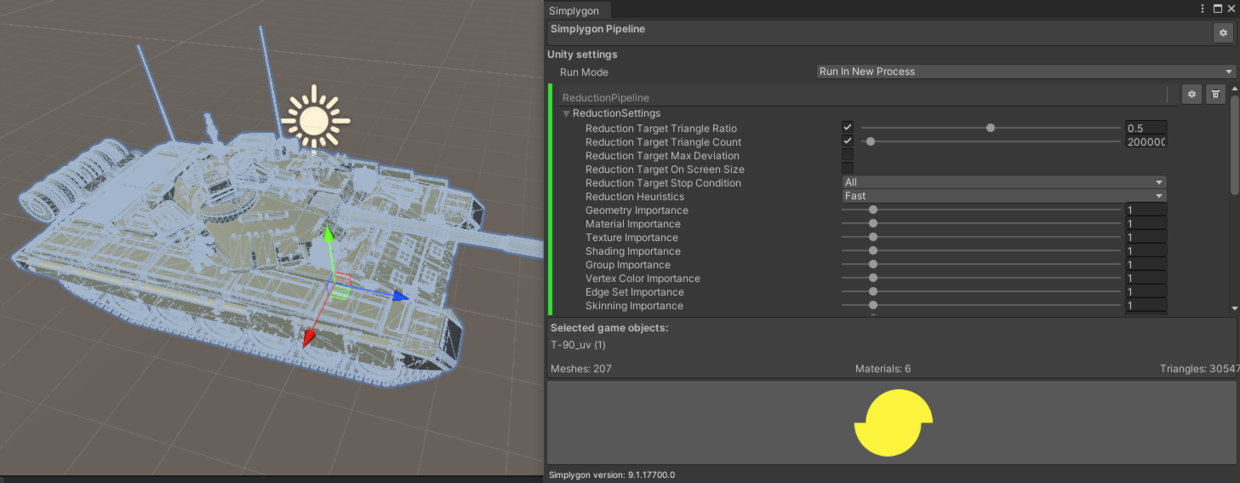The image size is (1240, 483).
Task: Collapse the ReductionSettings section
Action: tap(567, 114)
